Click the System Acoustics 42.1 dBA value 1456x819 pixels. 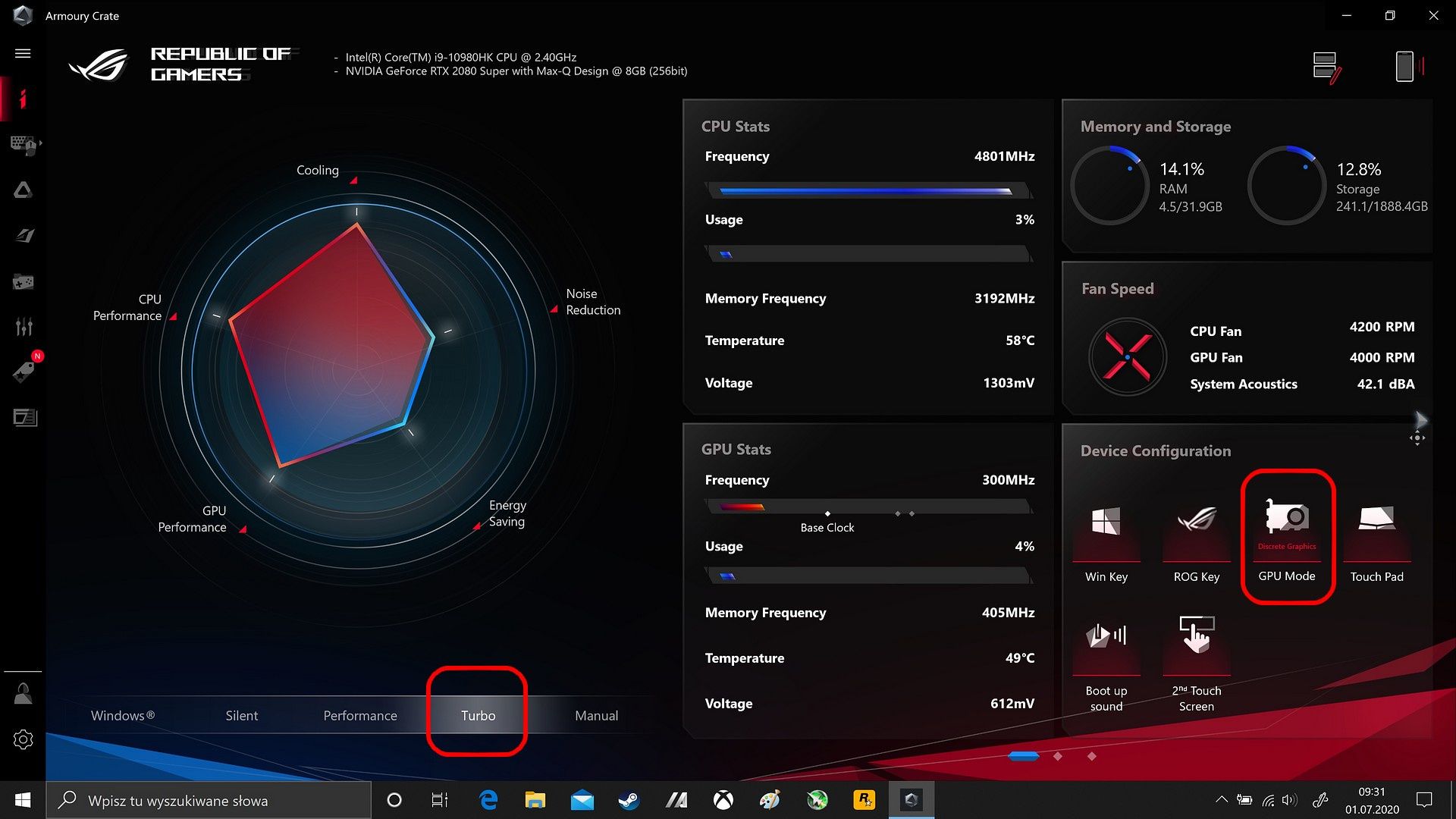point(1385,384)
